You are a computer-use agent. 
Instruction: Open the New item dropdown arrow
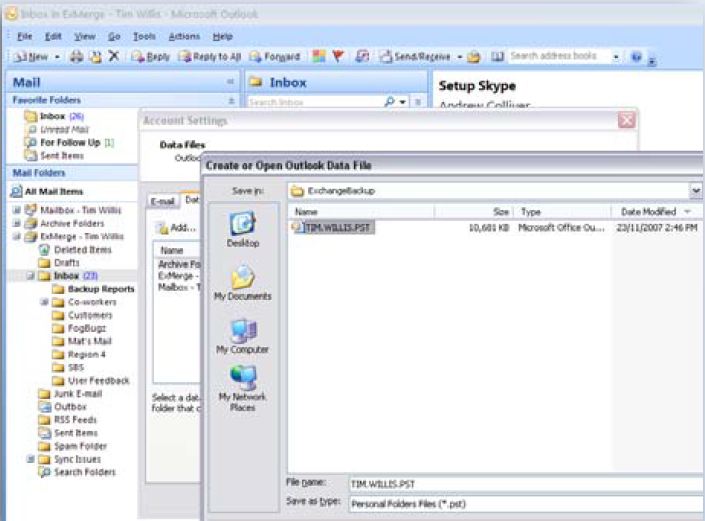coord(57,57)
